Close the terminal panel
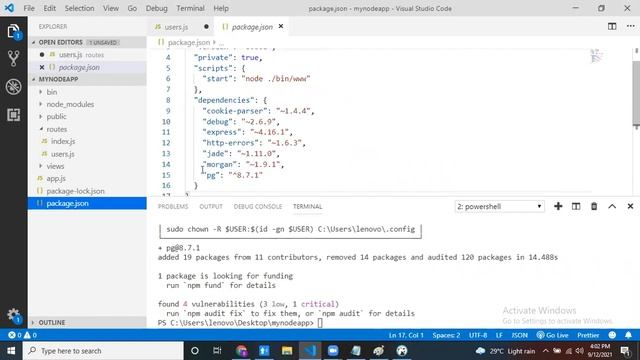 [x=630, y=207]
